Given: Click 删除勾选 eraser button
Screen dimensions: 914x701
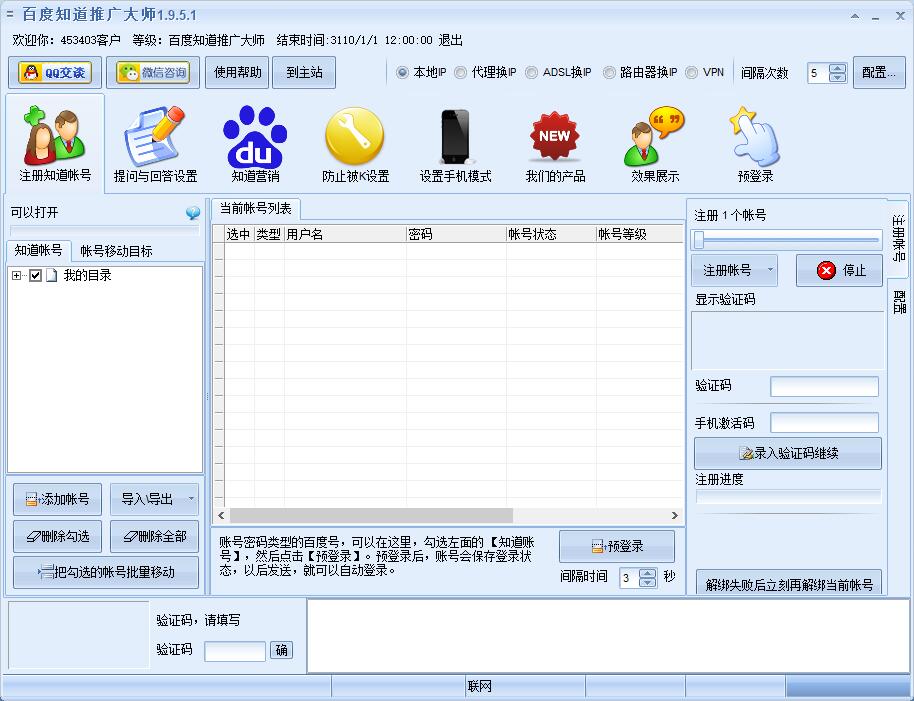Looking at the screenshot, I should 57,536.
